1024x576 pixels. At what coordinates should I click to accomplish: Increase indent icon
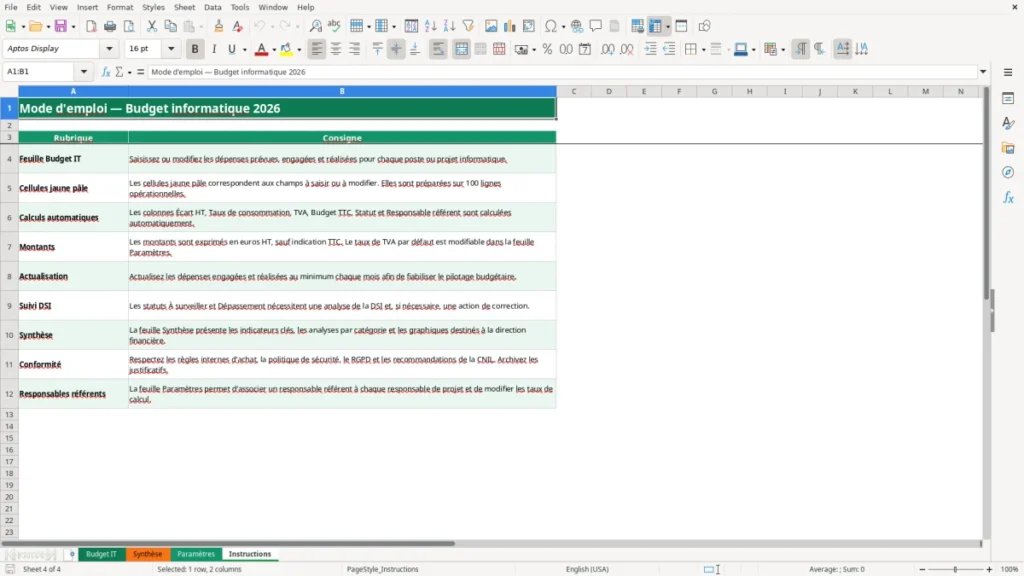pyautogui.click(x=650, y=49)
